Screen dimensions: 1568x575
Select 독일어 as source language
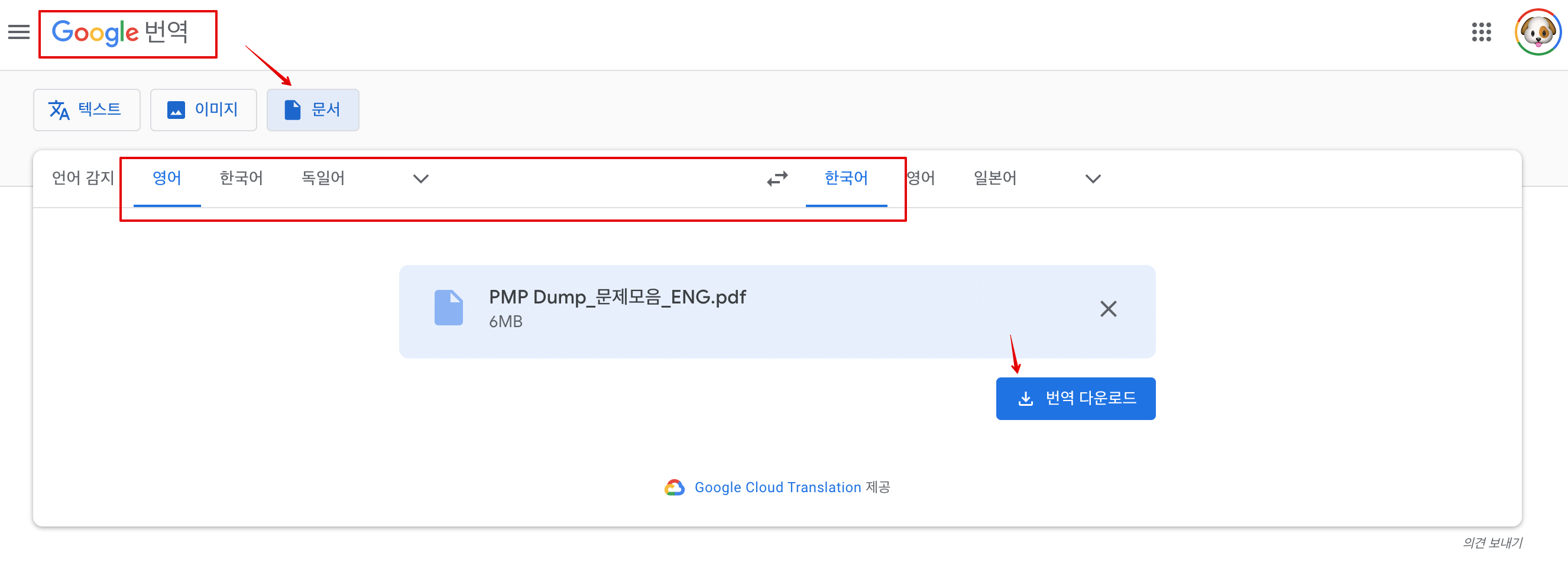pyautogui.click(x=323, y=178)
